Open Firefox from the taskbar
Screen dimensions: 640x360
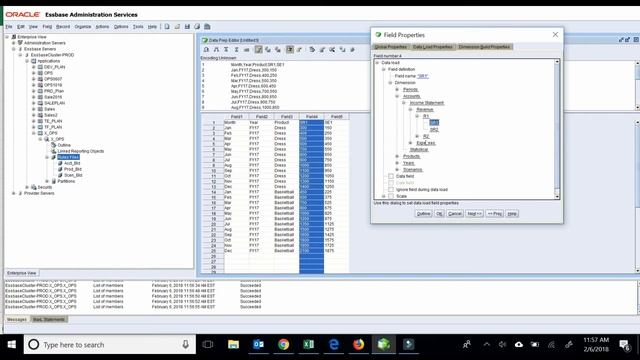[359, 344]
